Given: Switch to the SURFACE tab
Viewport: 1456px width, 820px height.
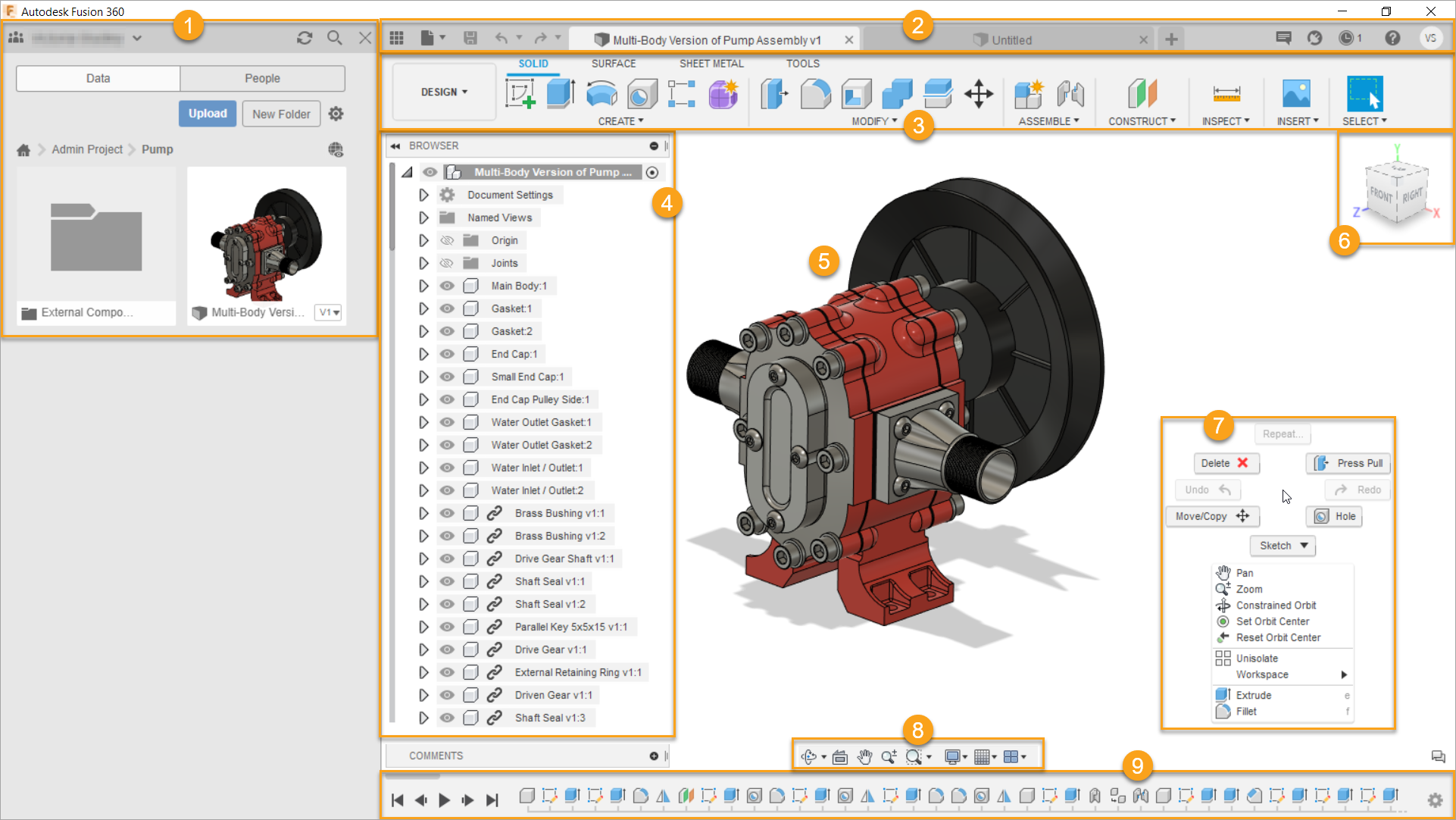Looking at the screenshot, I should [613, 63].
